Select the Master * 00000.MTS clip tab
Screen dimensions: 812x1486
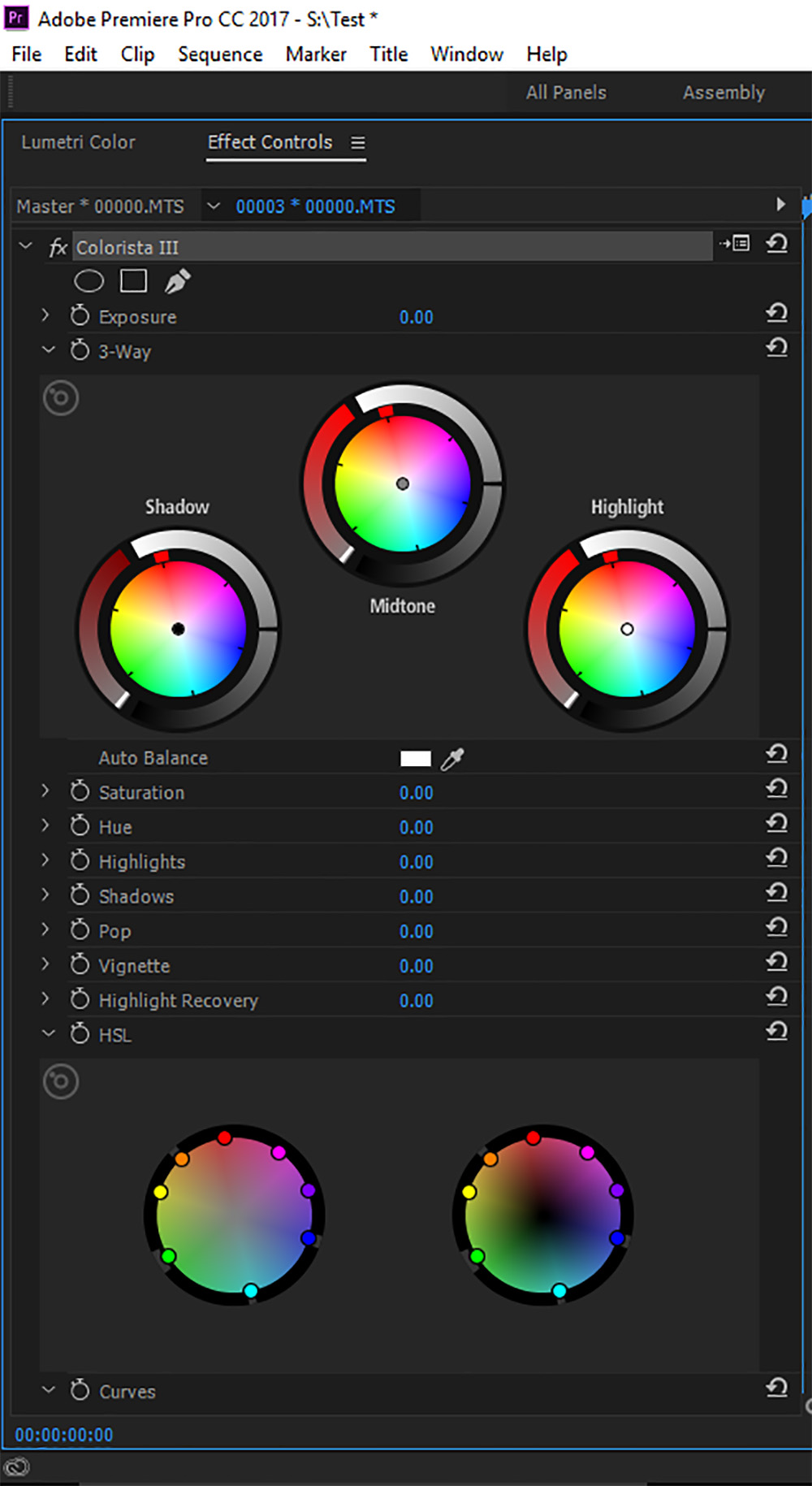tap(100, 206)
